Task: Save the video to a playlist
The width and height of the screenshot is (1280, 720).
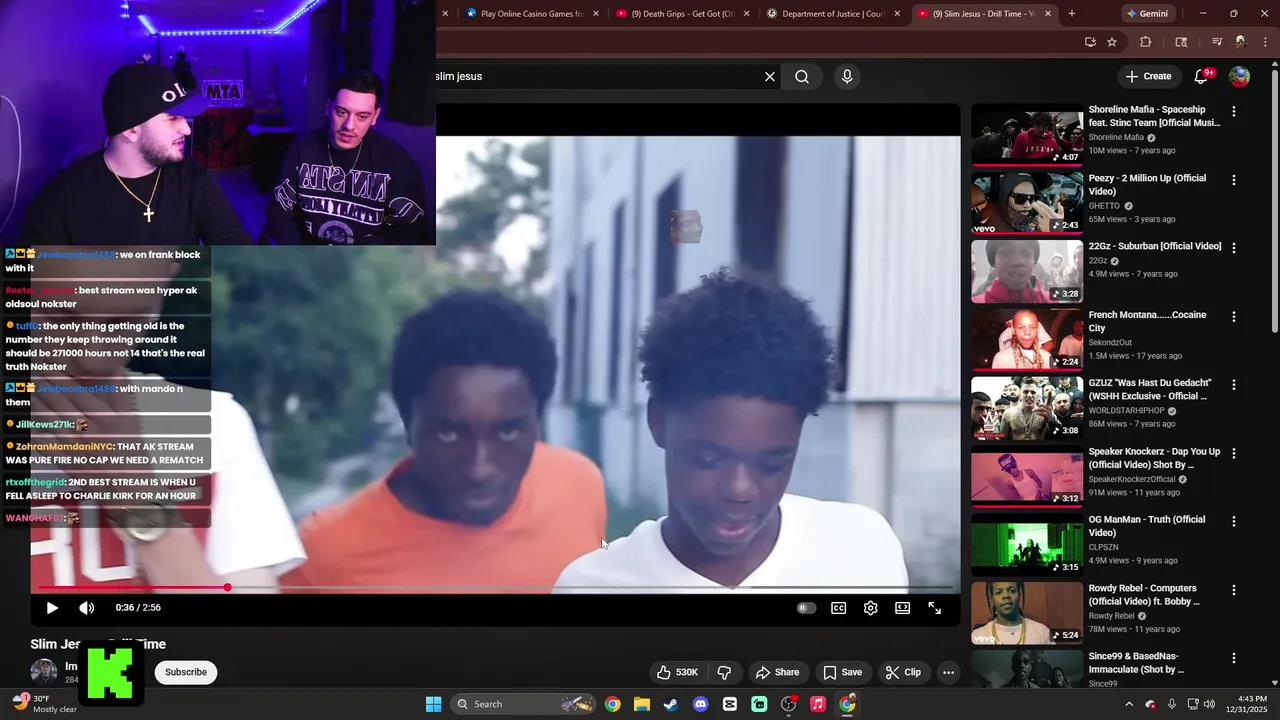Action: click(x=842, y=673)
